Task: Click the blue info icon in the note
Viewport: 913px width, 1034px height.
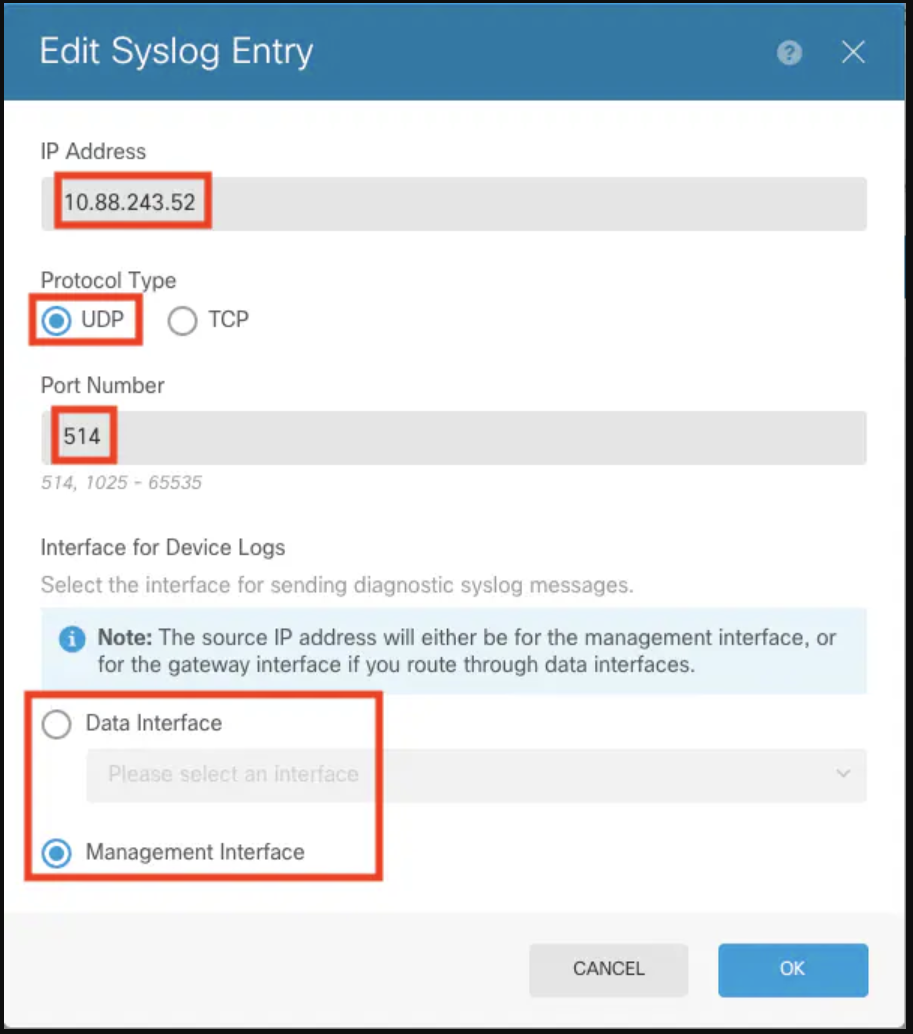Action: [x=72, y=639]
